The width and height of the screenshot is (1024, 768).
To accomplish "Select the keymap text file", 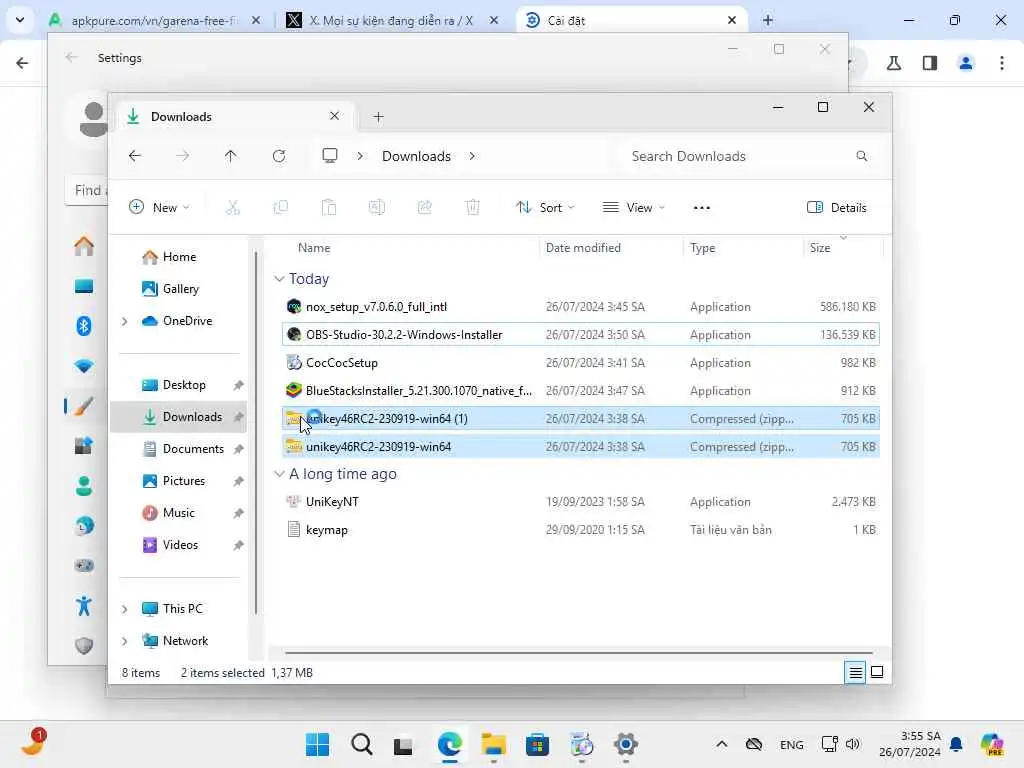I will pyautogui.click(x=581, y=530).
